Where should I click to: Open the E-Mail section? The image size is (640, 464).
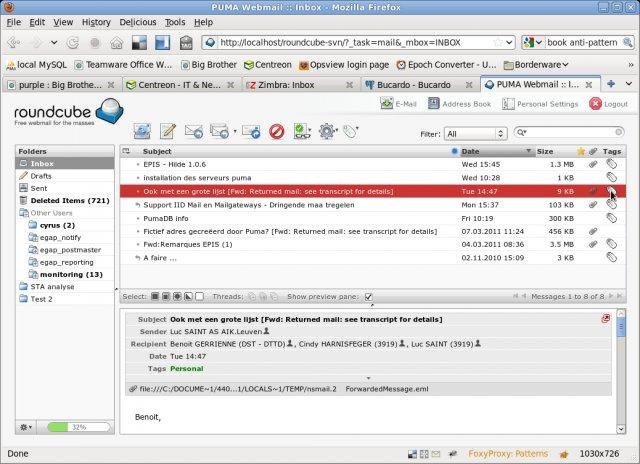click(x=398, y=104)
